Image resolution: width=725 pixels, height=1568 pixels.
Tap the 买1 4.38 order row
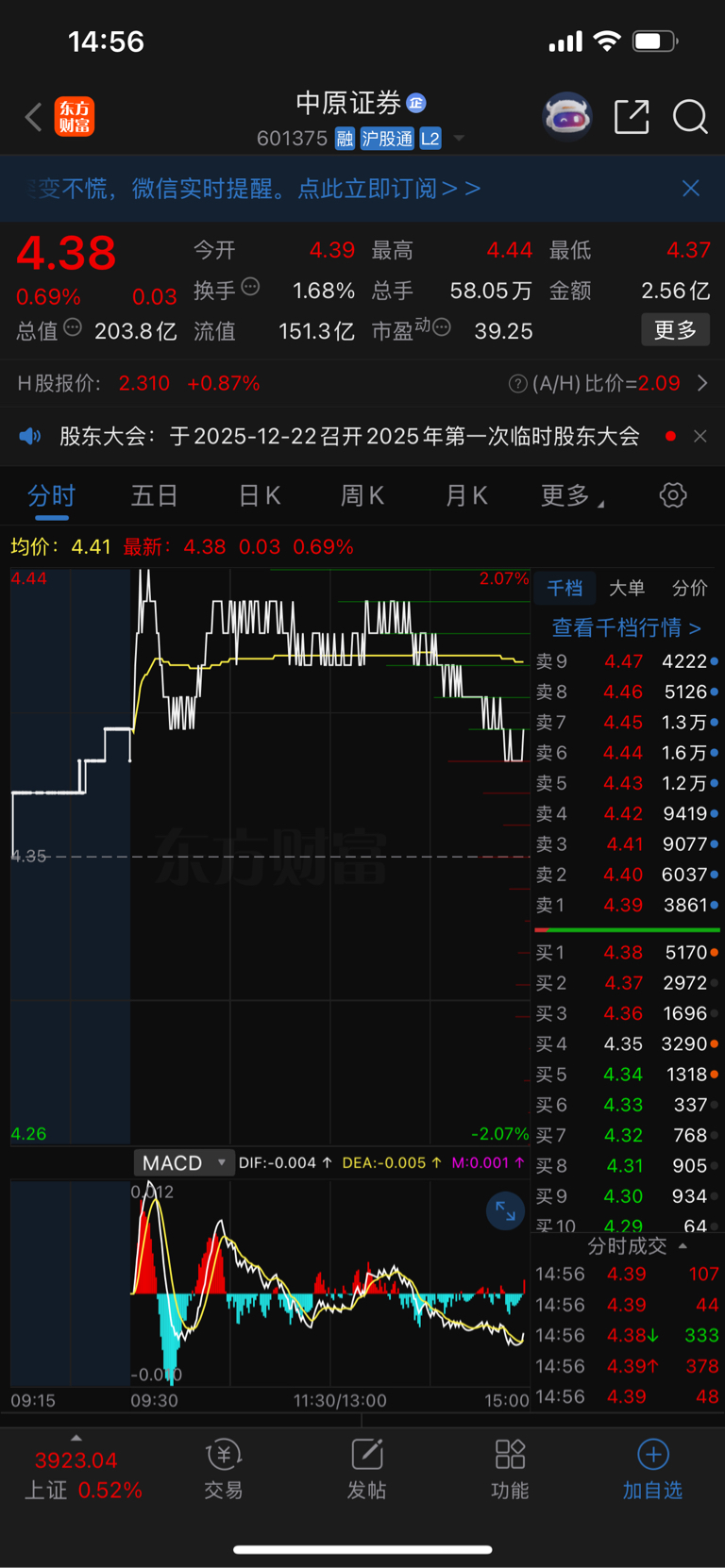click(627, 953)
